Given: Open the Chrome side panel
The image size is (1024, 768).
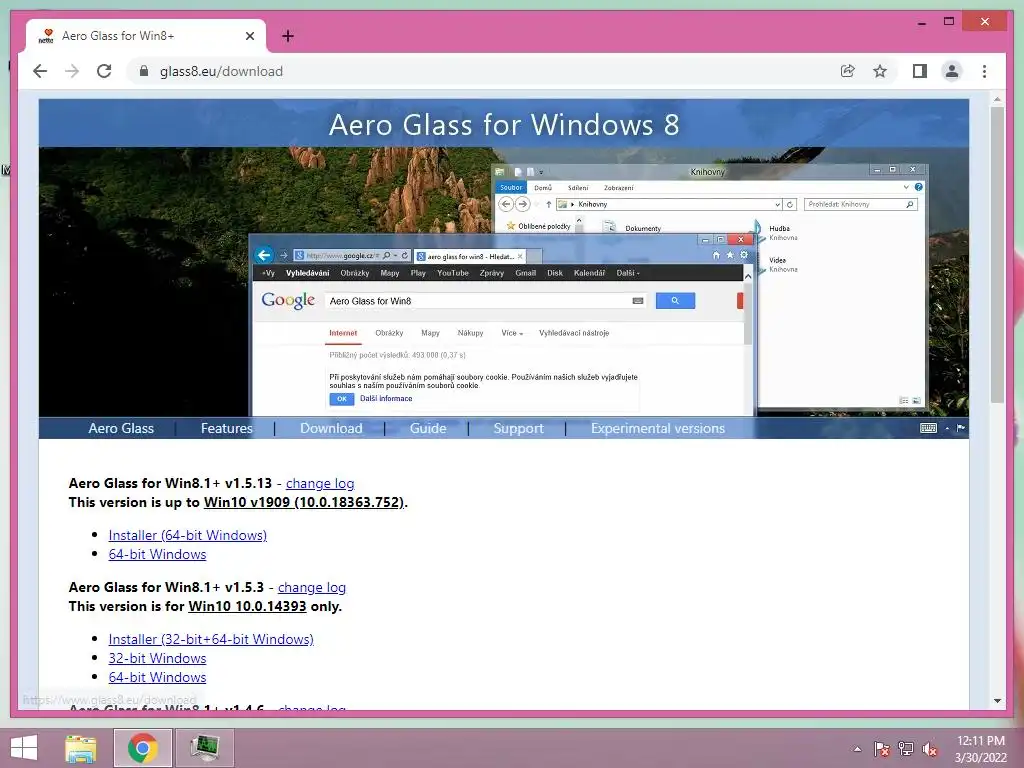Looking at the screenshot, I should click(920, 71).
